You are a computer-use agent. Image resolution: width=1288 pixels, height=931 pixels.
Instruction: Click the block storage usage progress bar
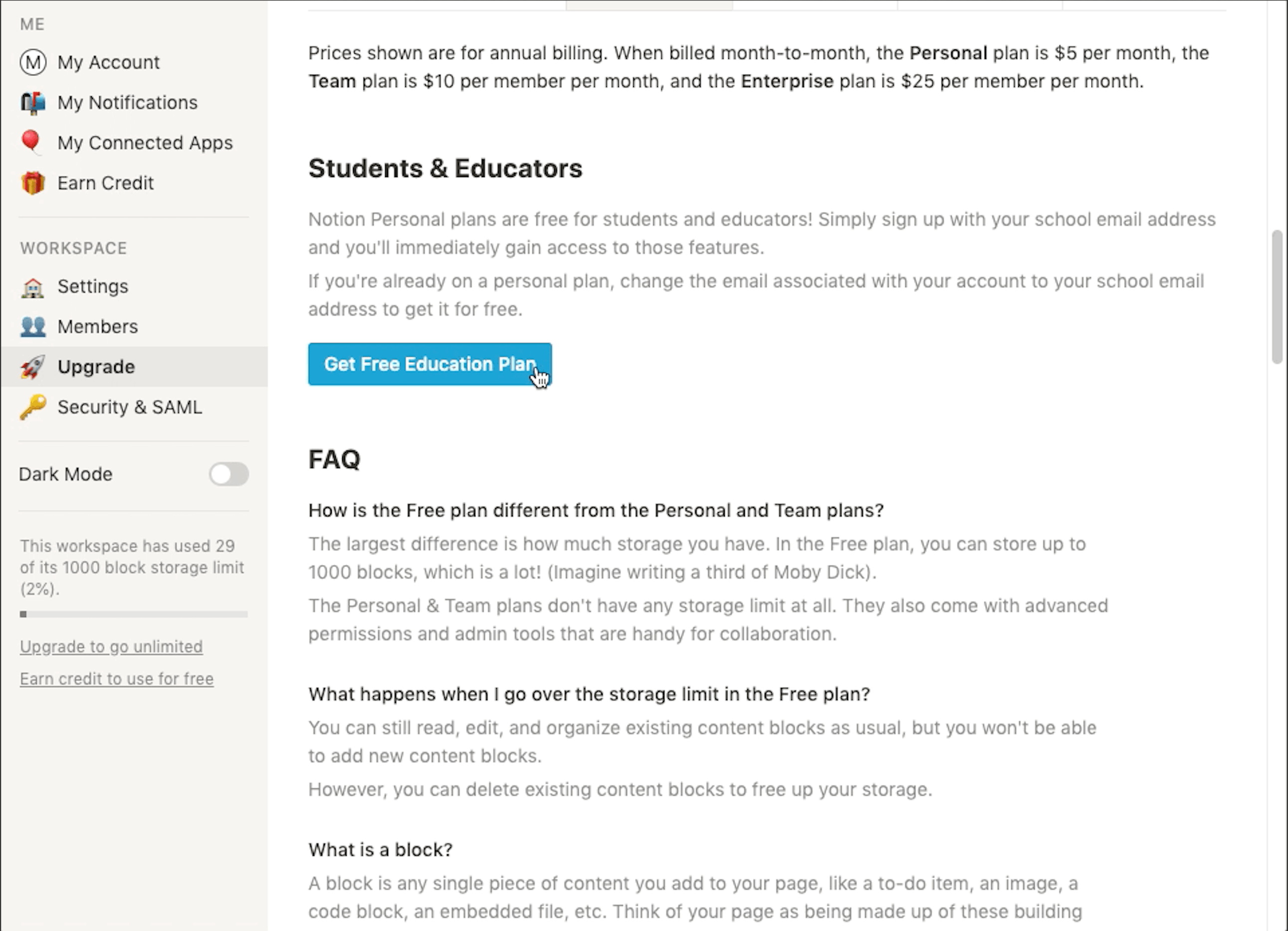click(134, 614)
